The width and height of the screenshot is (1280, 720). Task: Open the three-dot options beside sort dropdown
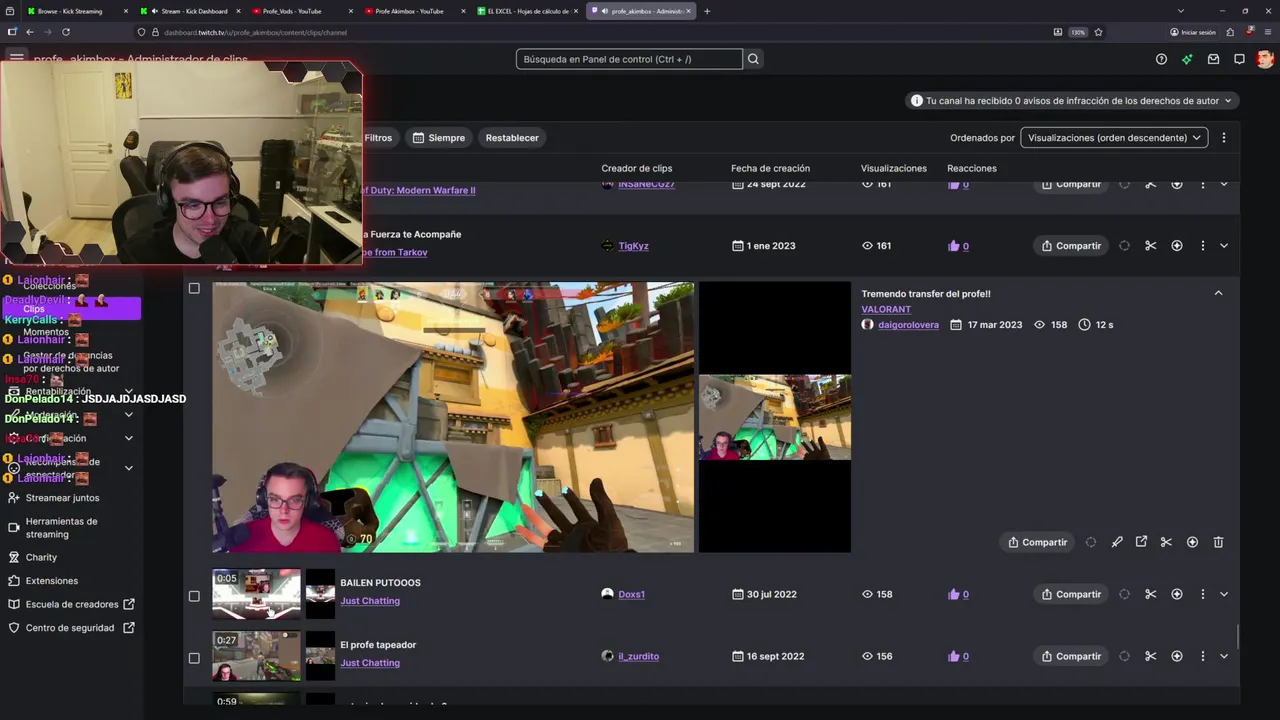(x=1223, y=138)
